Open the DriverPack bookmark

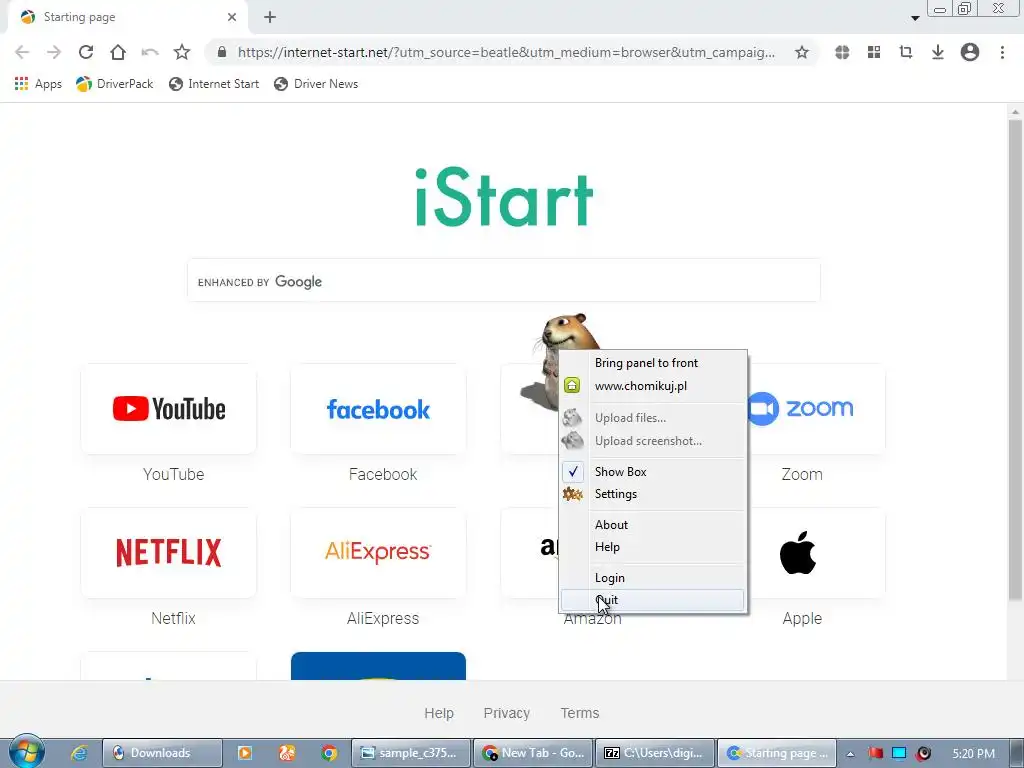point(114,84)
